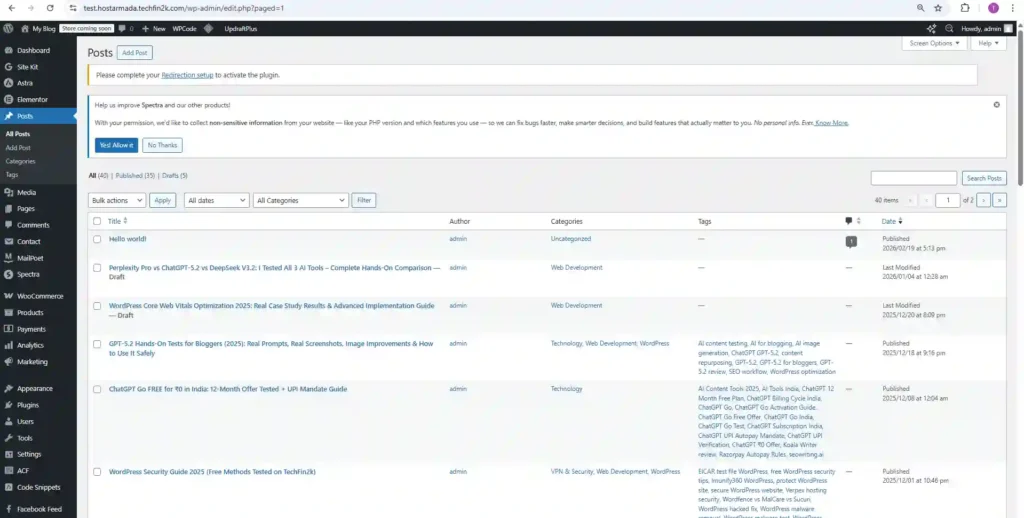Show Published (35) posts filter
This screenshot has height=518, width=1024.
(x=135, y=176)
